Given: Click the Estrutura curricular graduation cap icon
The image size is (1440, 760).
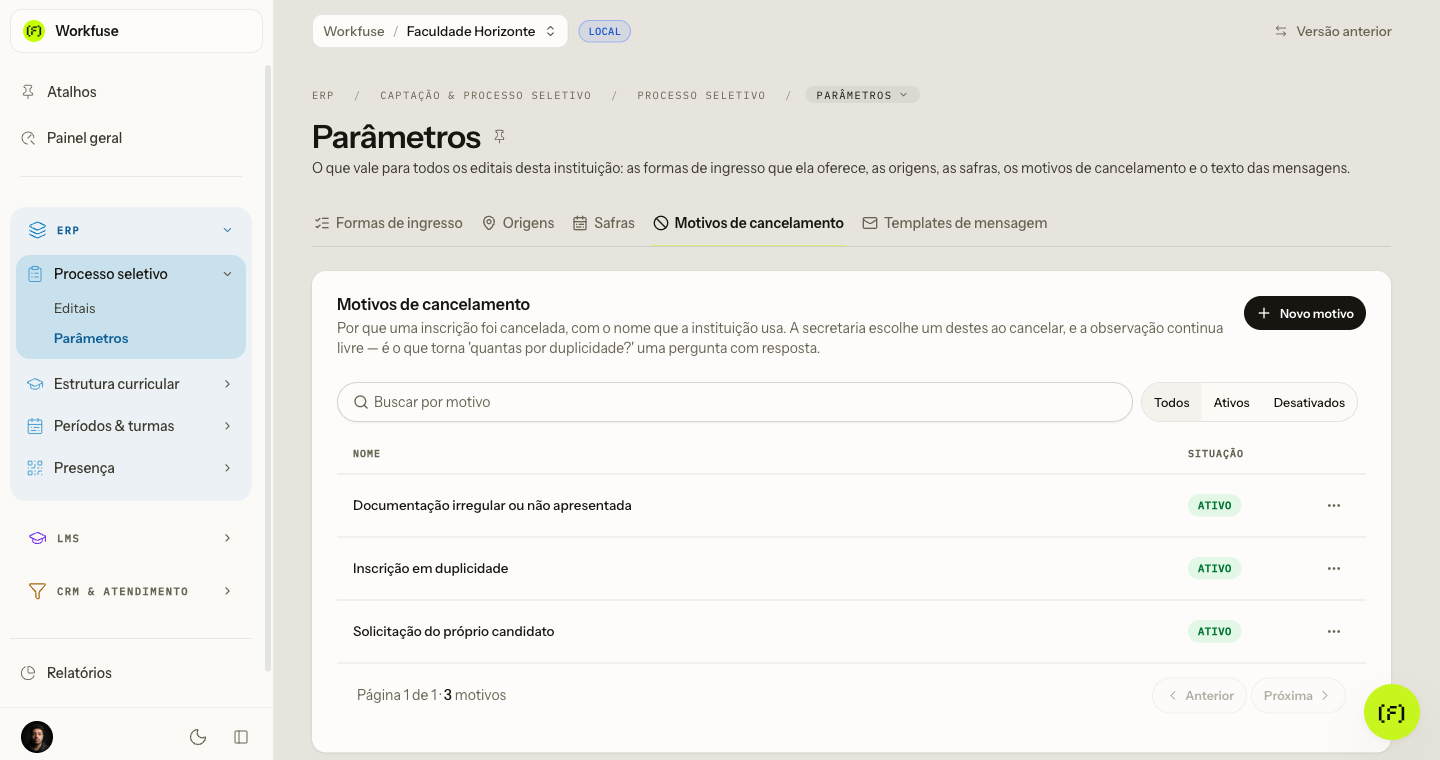Looking at the screenshot, I should click(35, 384).
